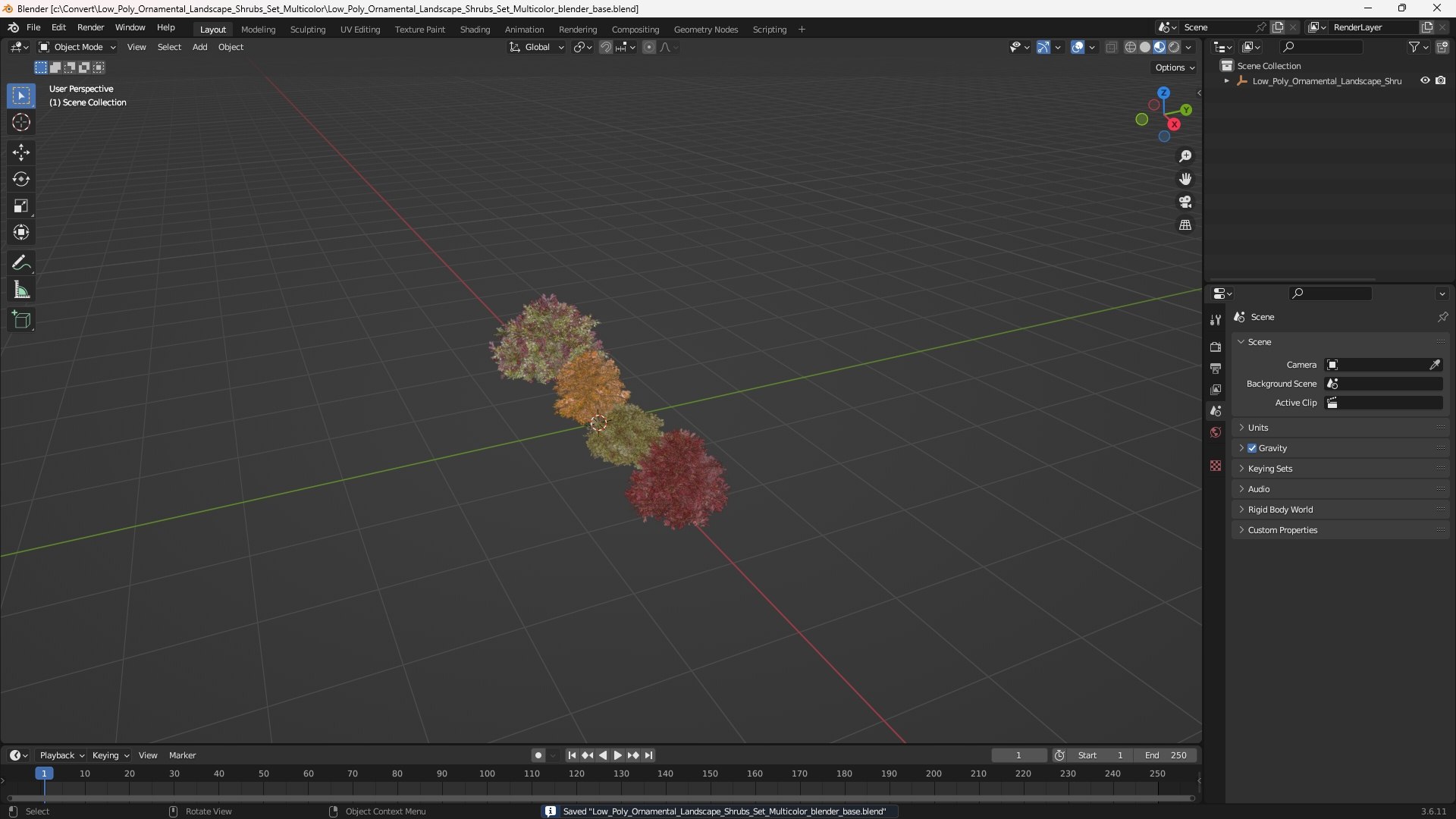Switch orthographic/perspective with grid icon
Viewport: 1456px width, 819px height.
click(1185, 225)
